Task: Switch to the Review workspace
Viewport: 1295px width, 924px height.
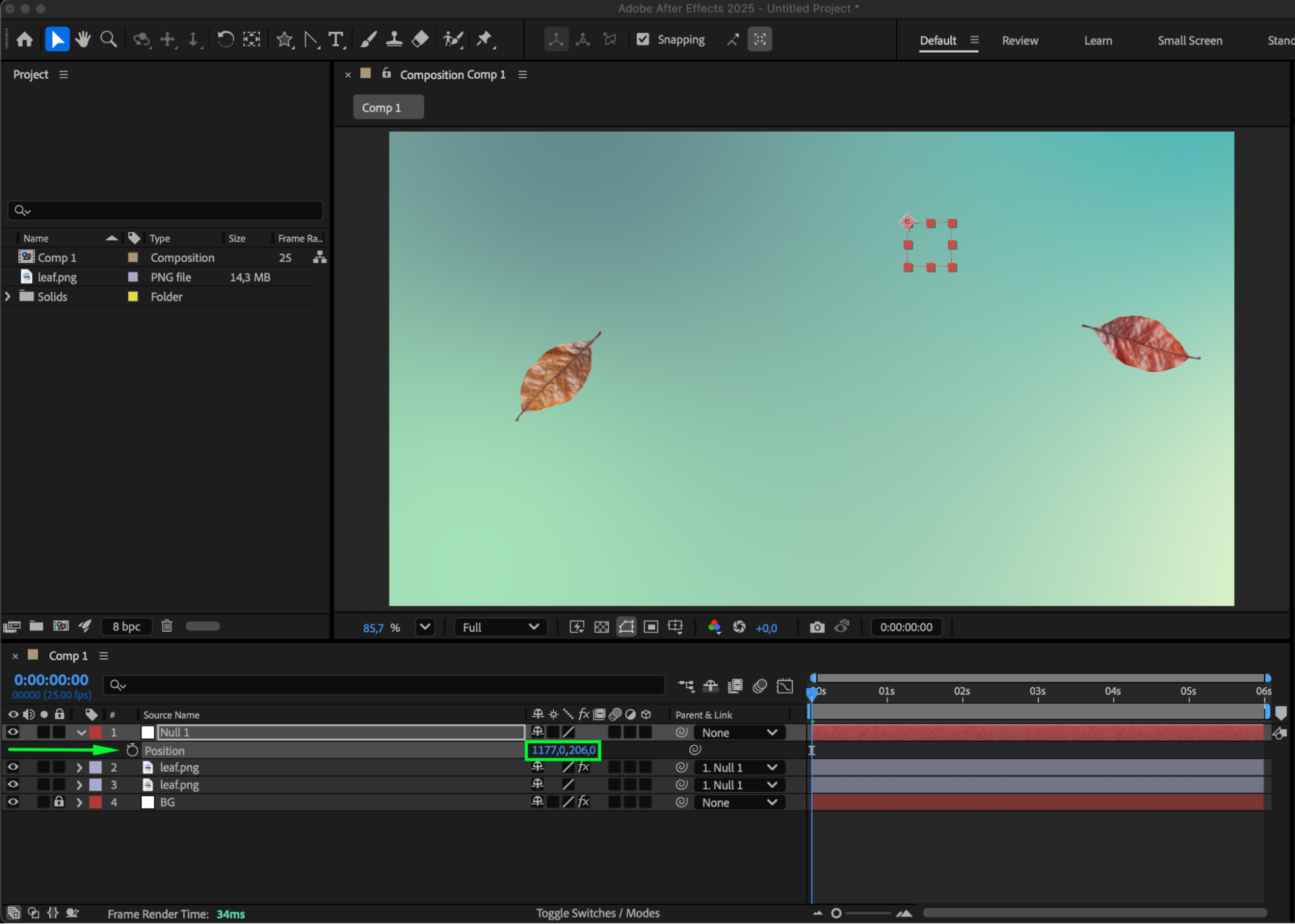Action: pos(1020,40)
